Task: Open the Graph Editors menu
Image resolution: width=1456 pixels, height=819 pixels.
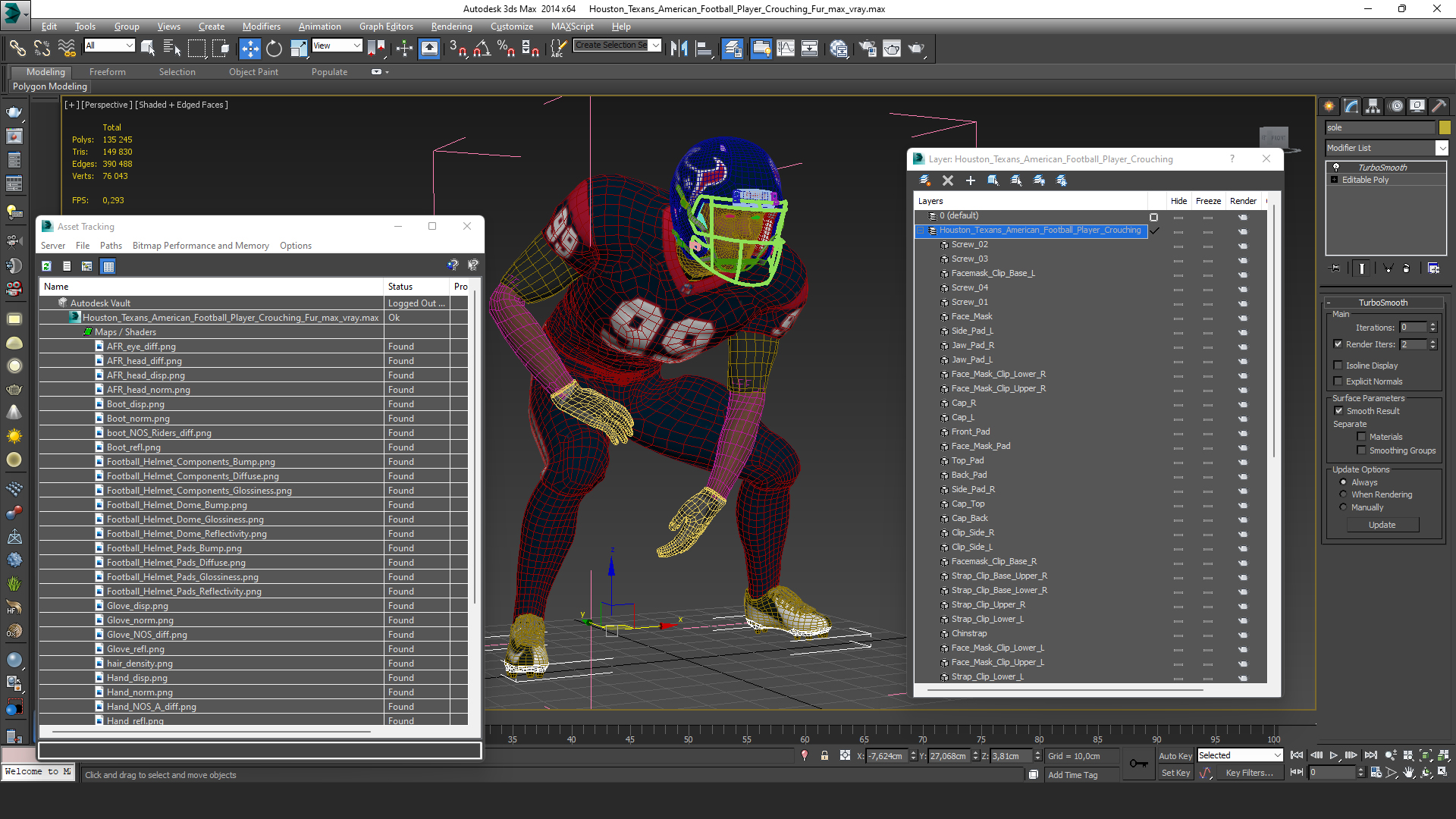Action: click(x=386, y=27)
